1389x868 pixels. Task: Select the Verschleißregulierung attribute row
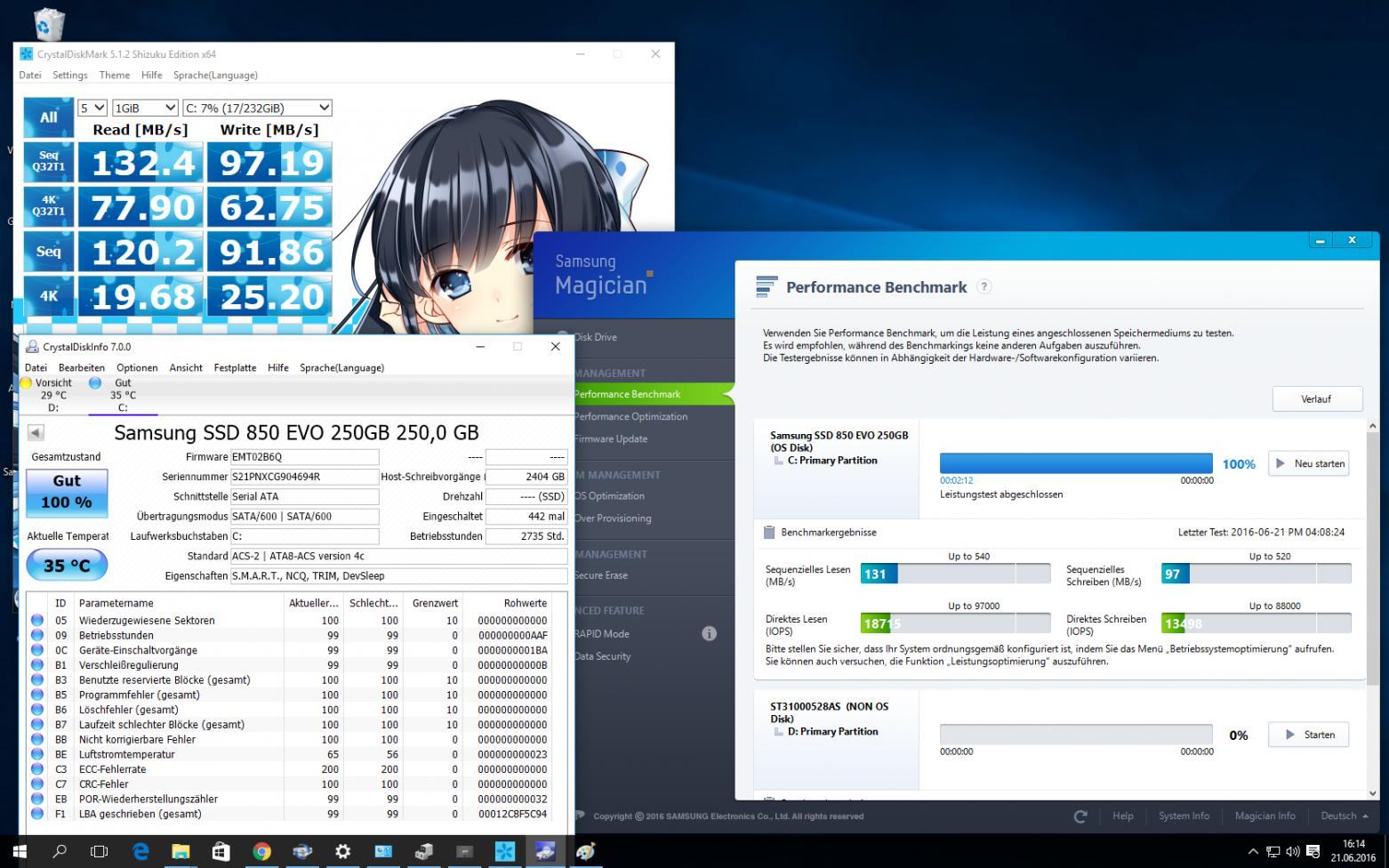pos(290,665)
